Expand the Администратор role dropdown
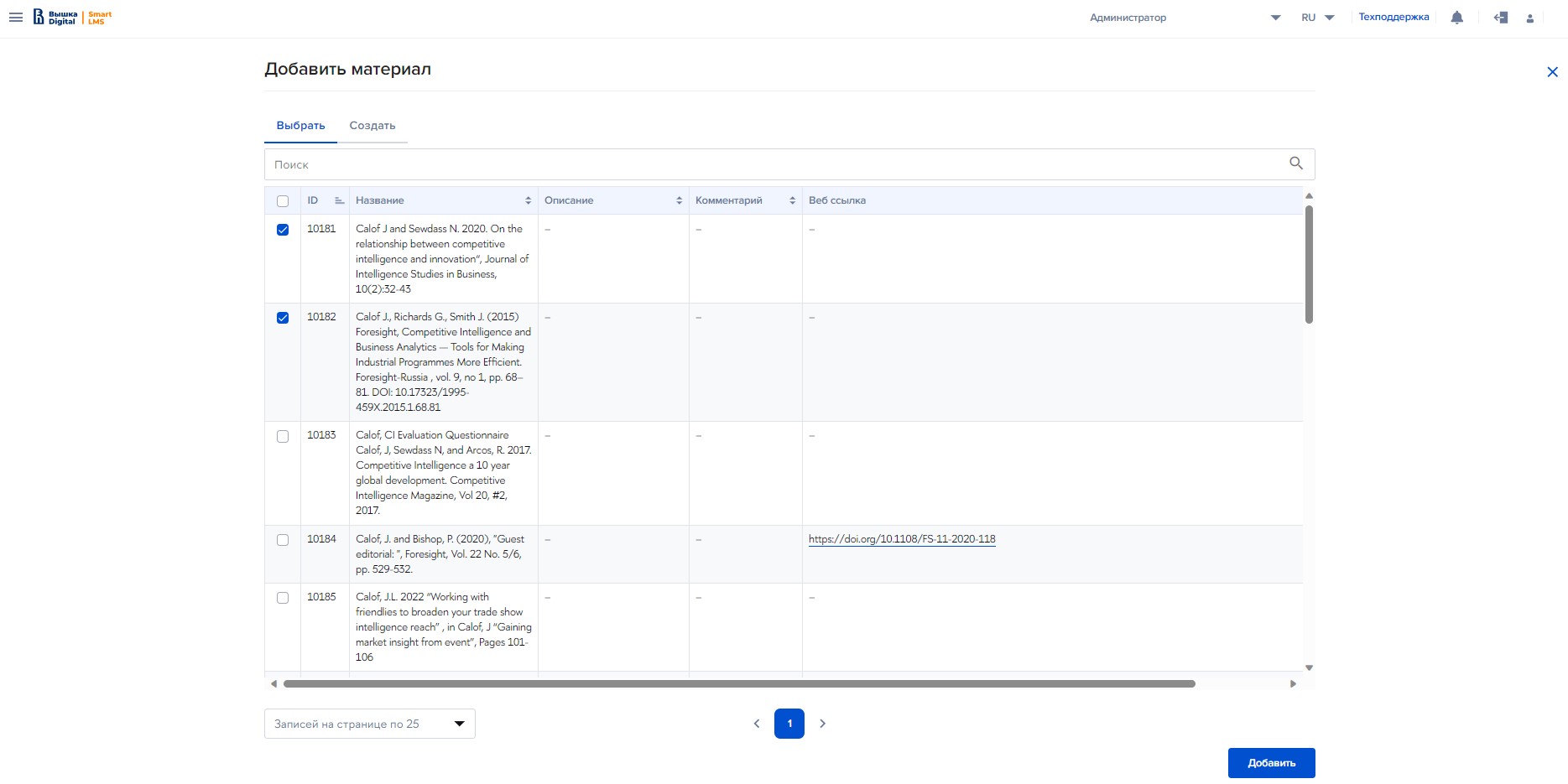The height and width of the screenshot is (784, 1568). (x=1274, y=18)
